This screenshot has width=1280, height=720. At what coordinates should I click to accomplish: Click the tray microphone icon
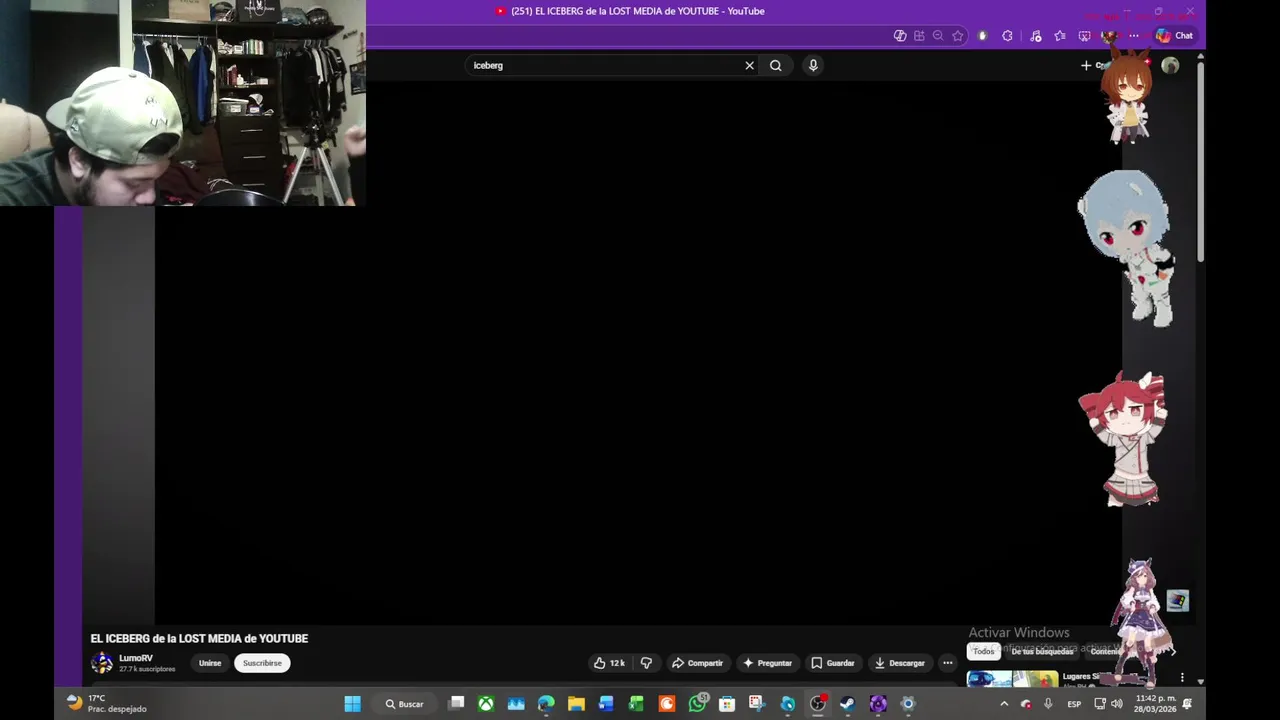pos(1048,704)
